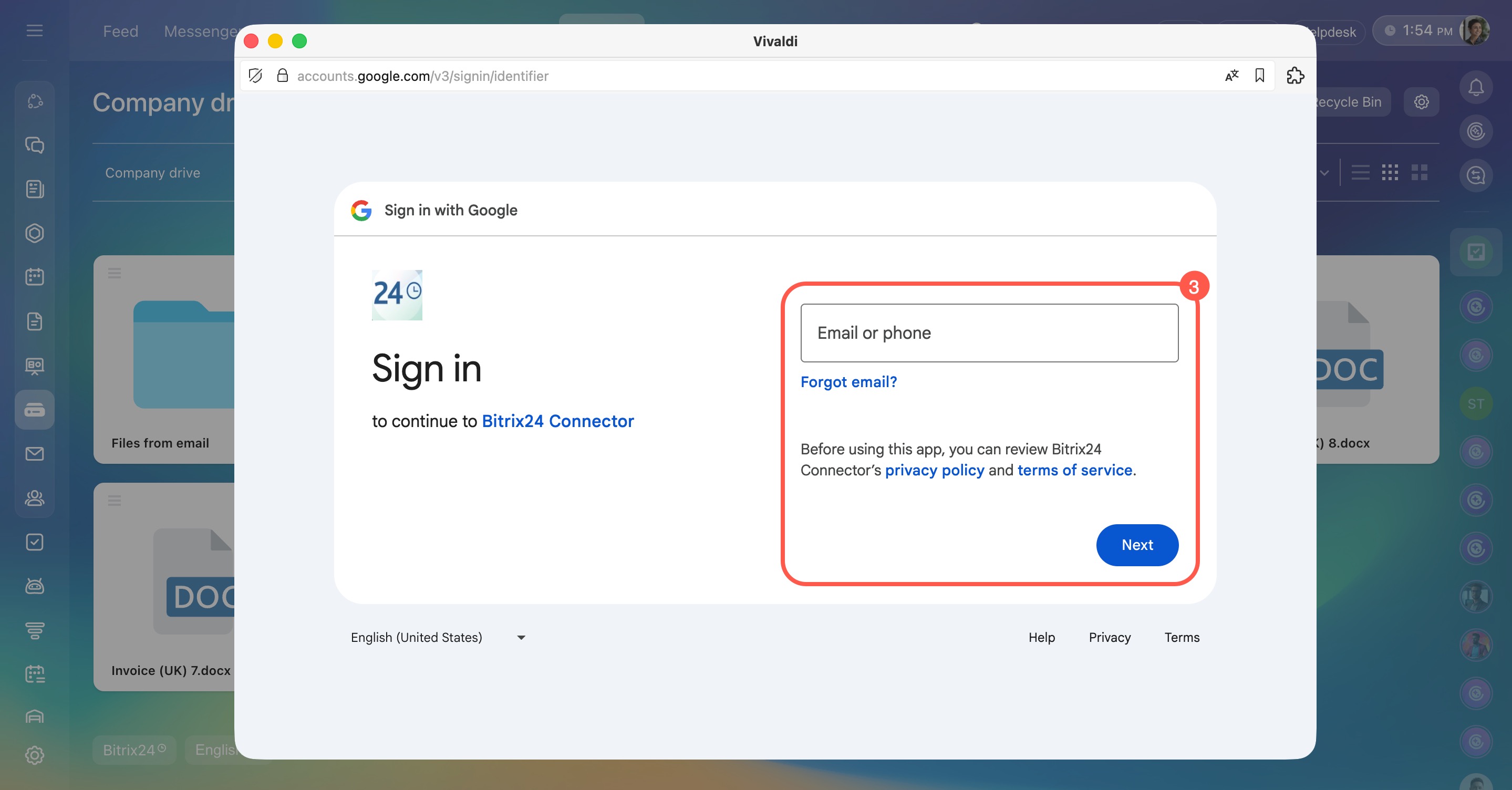The image size is (1512, 790).
Task: Open the calendar icon in left sidebar
Action: (35, 276)
